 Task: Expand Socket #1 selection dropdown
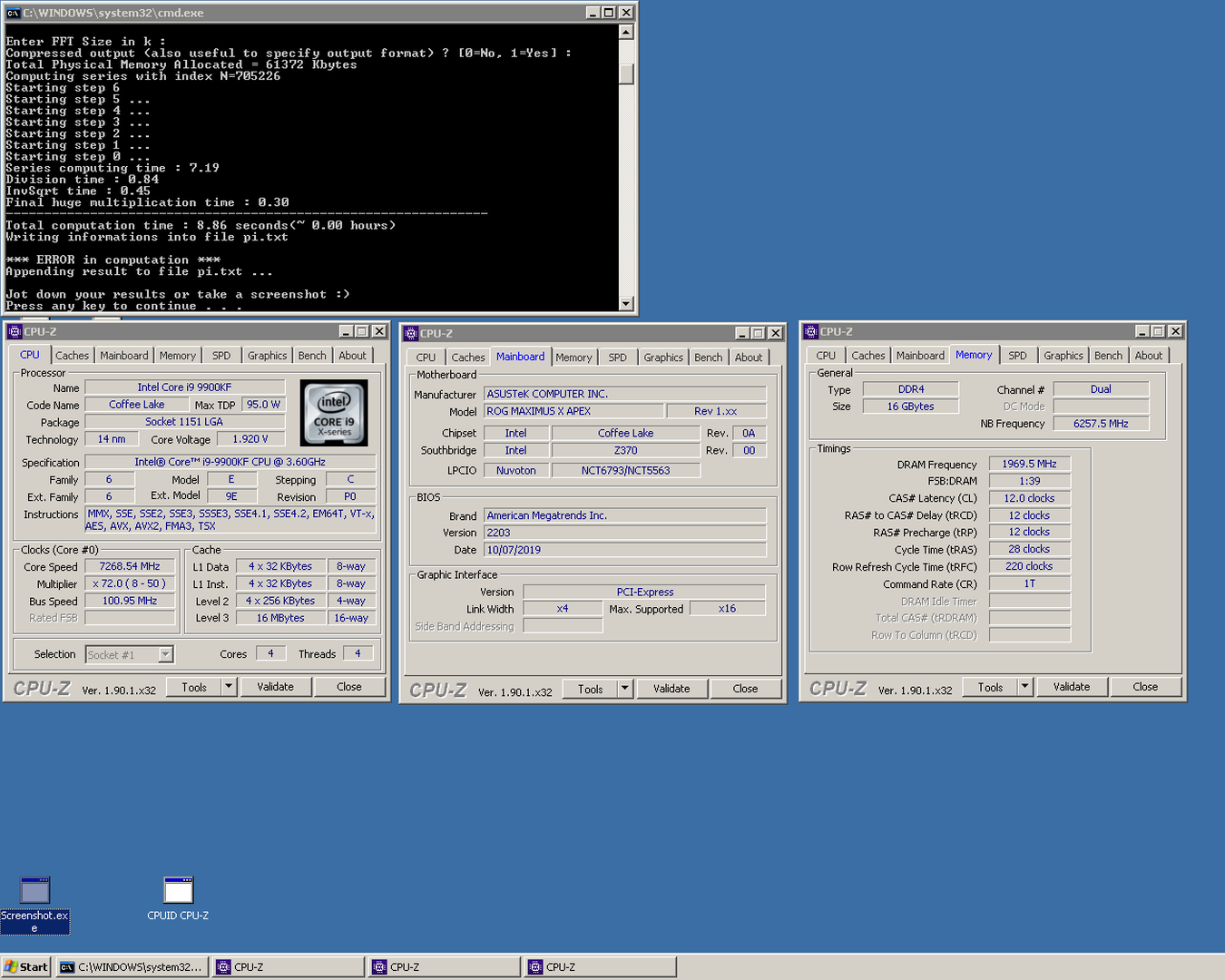pyautogui.click(x=165, y=654)
